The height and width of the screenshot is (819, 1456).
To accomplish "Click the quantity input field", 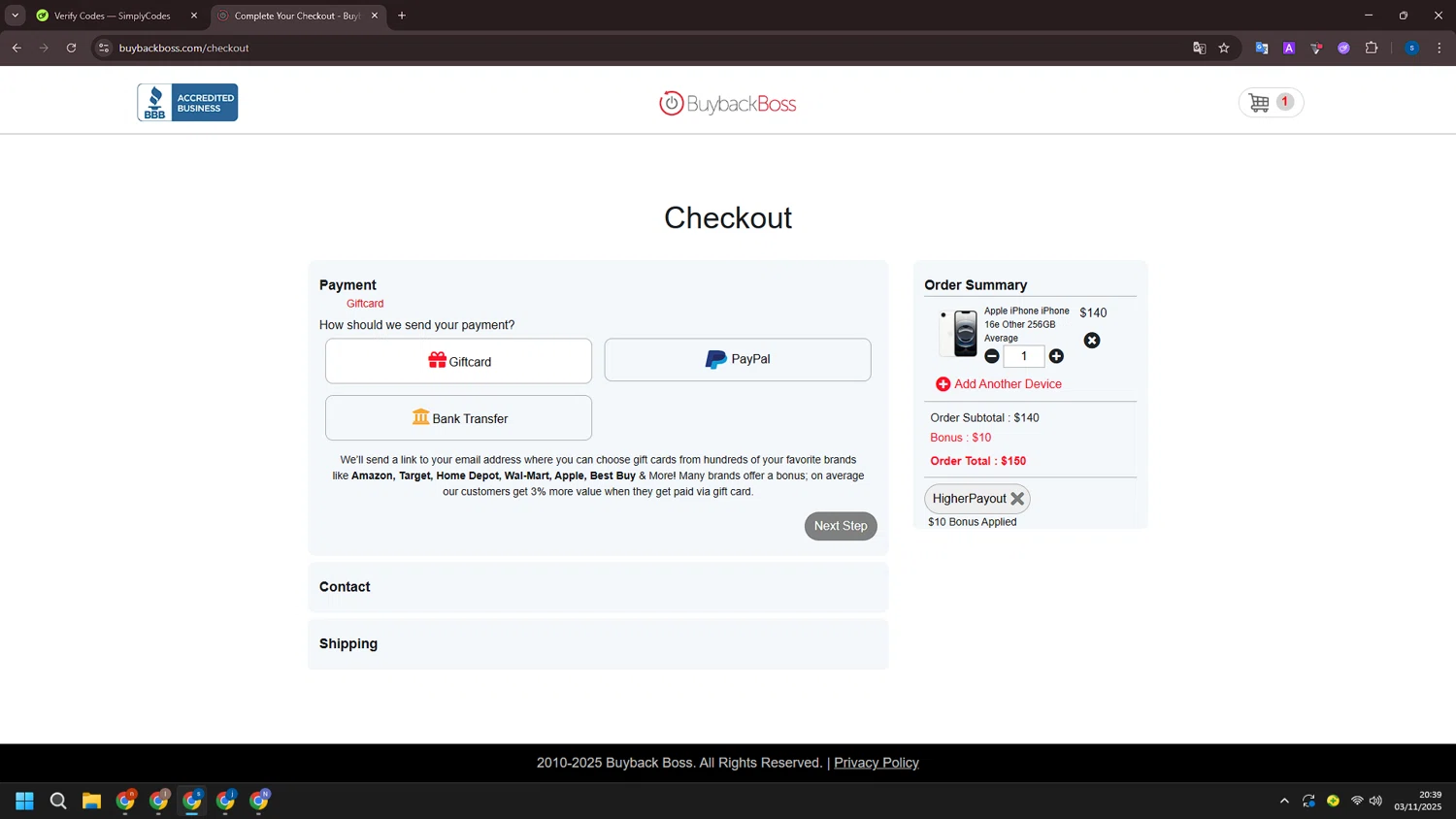I will click(x=1024, y=356).
